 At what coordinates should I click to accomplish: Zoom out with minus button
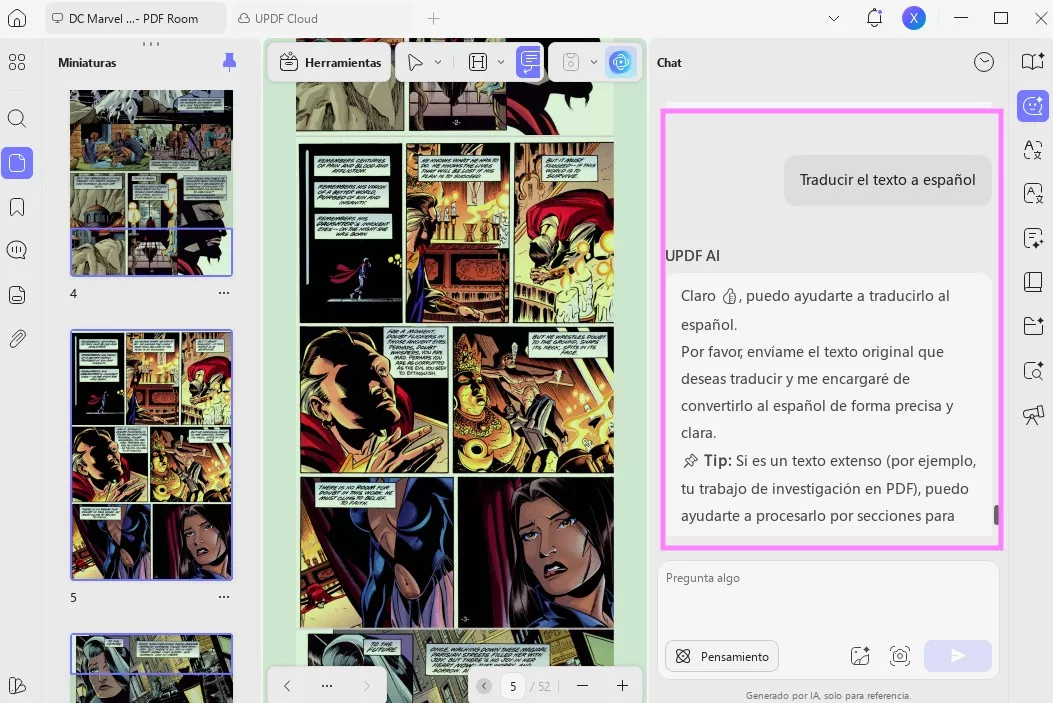pyautogui.click(x=582, y=686)
